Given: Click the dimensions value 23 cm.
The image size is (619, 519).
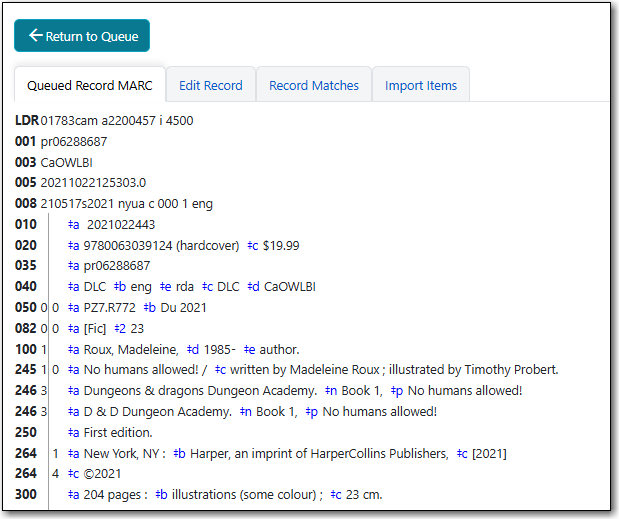Looking at the screenshot, I should point(364,494).
